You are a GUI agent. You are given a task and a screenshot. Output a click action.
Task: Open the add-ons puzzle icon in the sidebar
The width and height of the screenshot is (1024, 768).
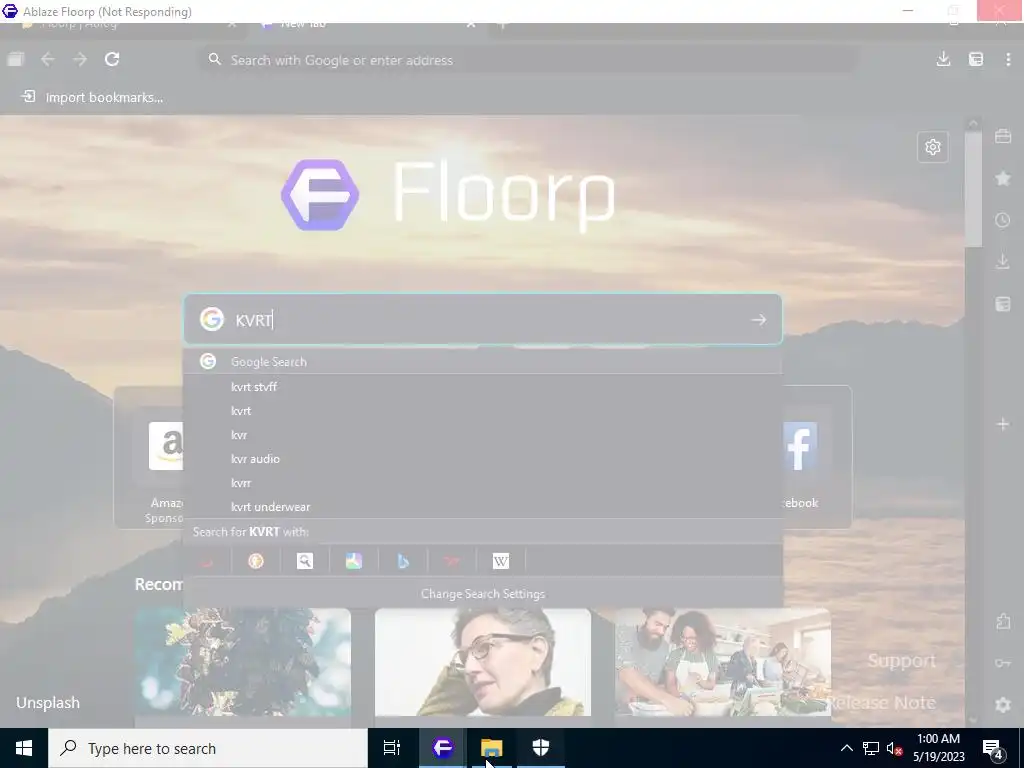[x=1003, y=621]
